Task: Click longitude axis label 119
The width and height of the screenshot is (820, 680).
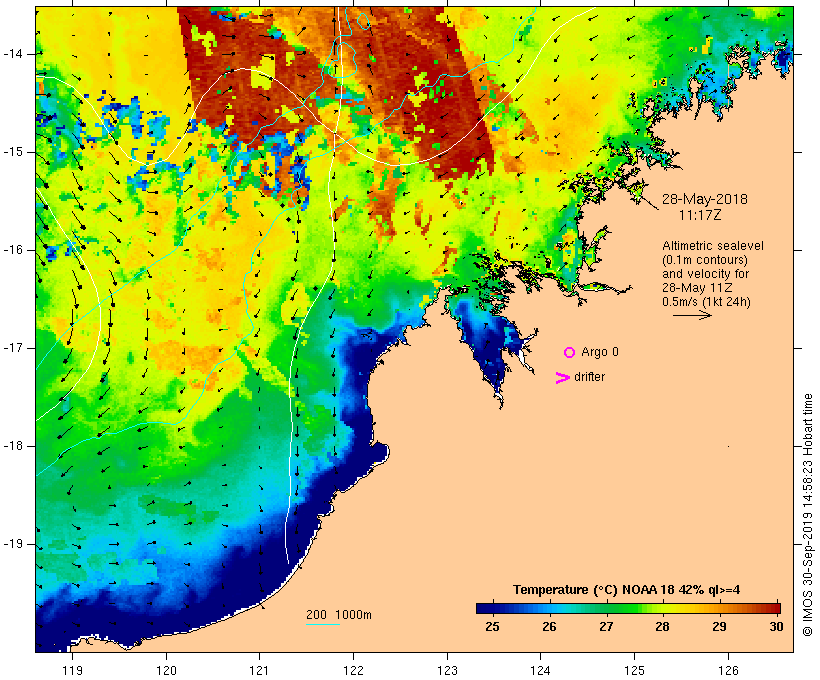Action: (x=72, y=670)
